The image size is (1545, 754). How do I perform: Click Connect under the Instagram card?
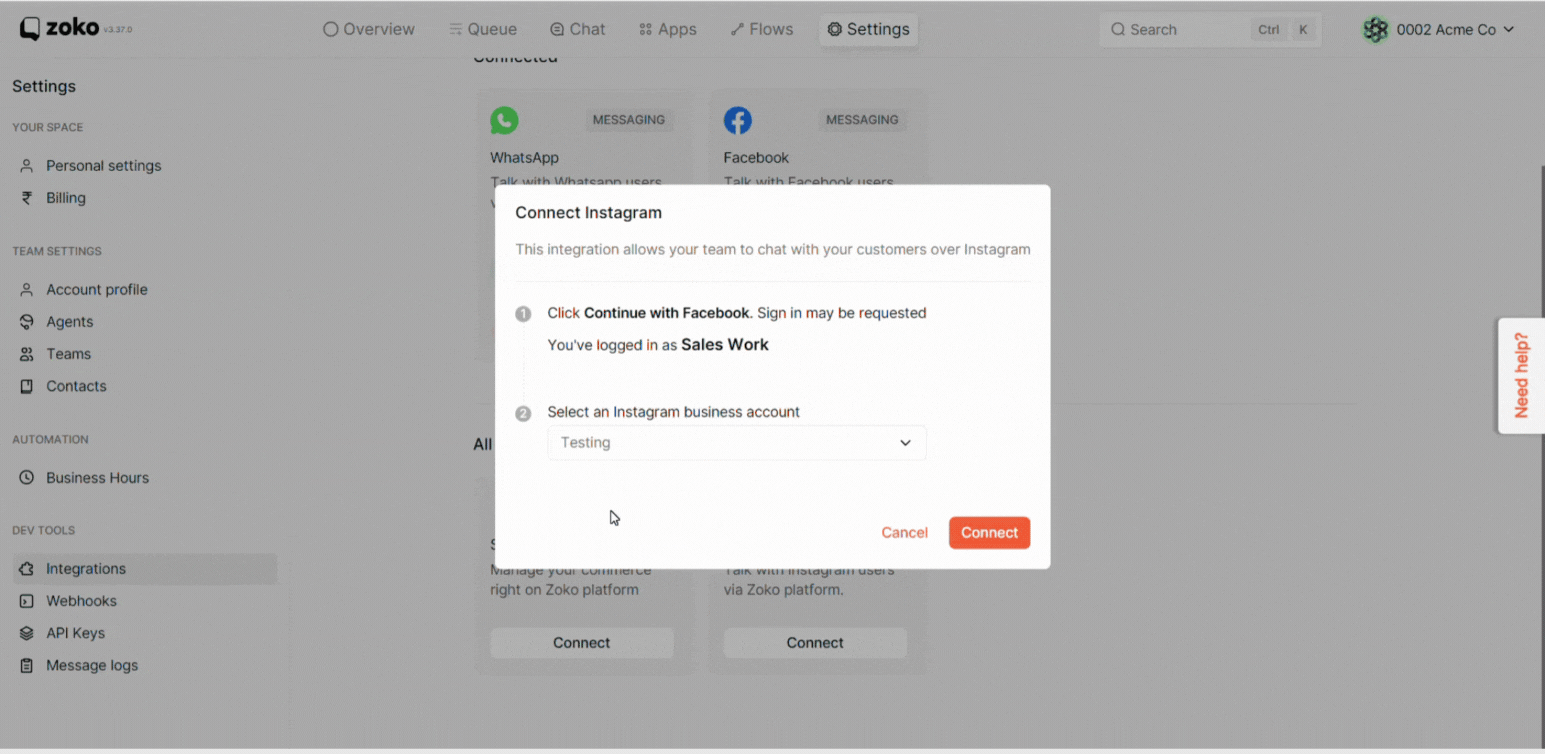(815, 643)
